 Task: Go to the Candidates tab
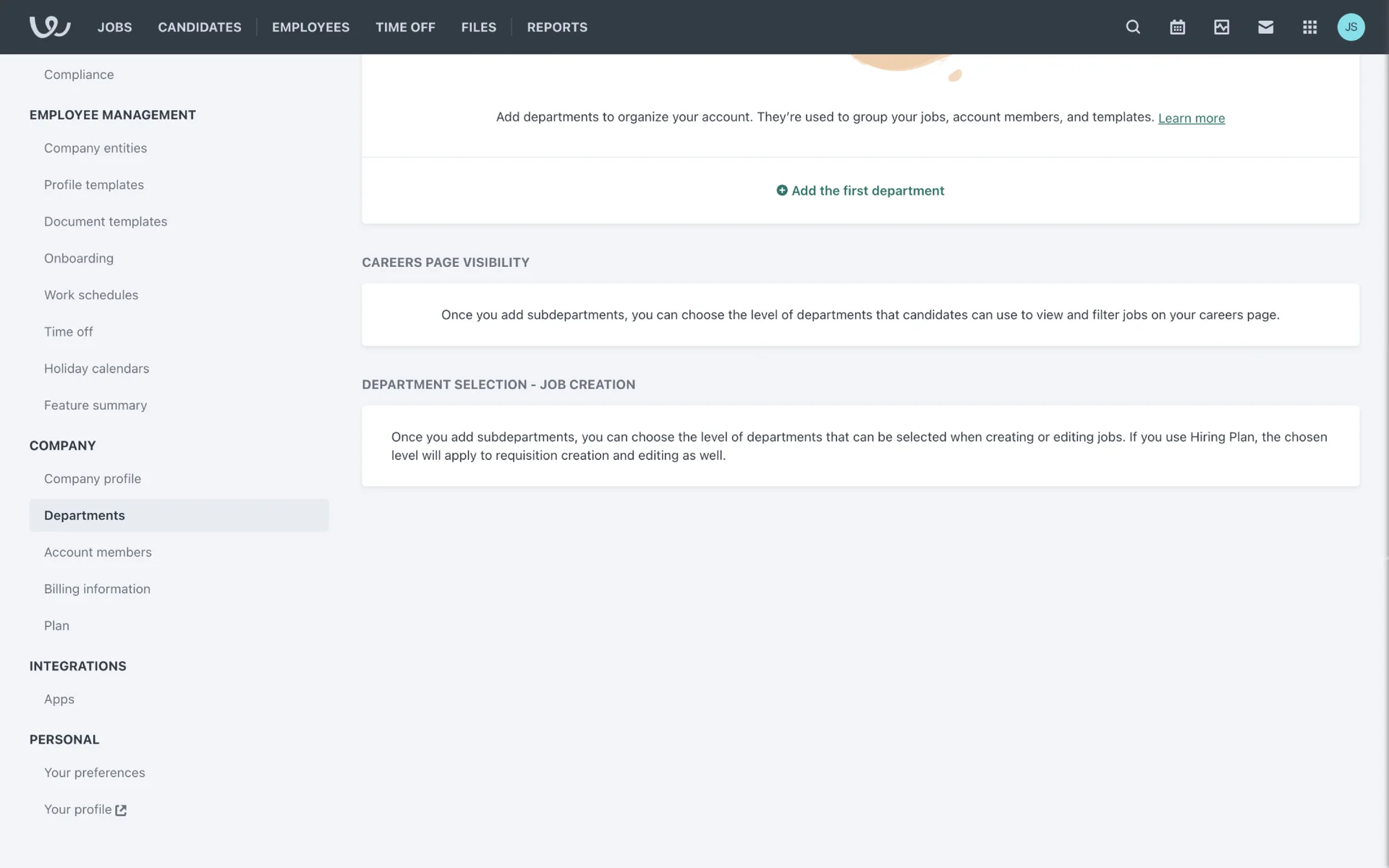(x=200, y=27)
